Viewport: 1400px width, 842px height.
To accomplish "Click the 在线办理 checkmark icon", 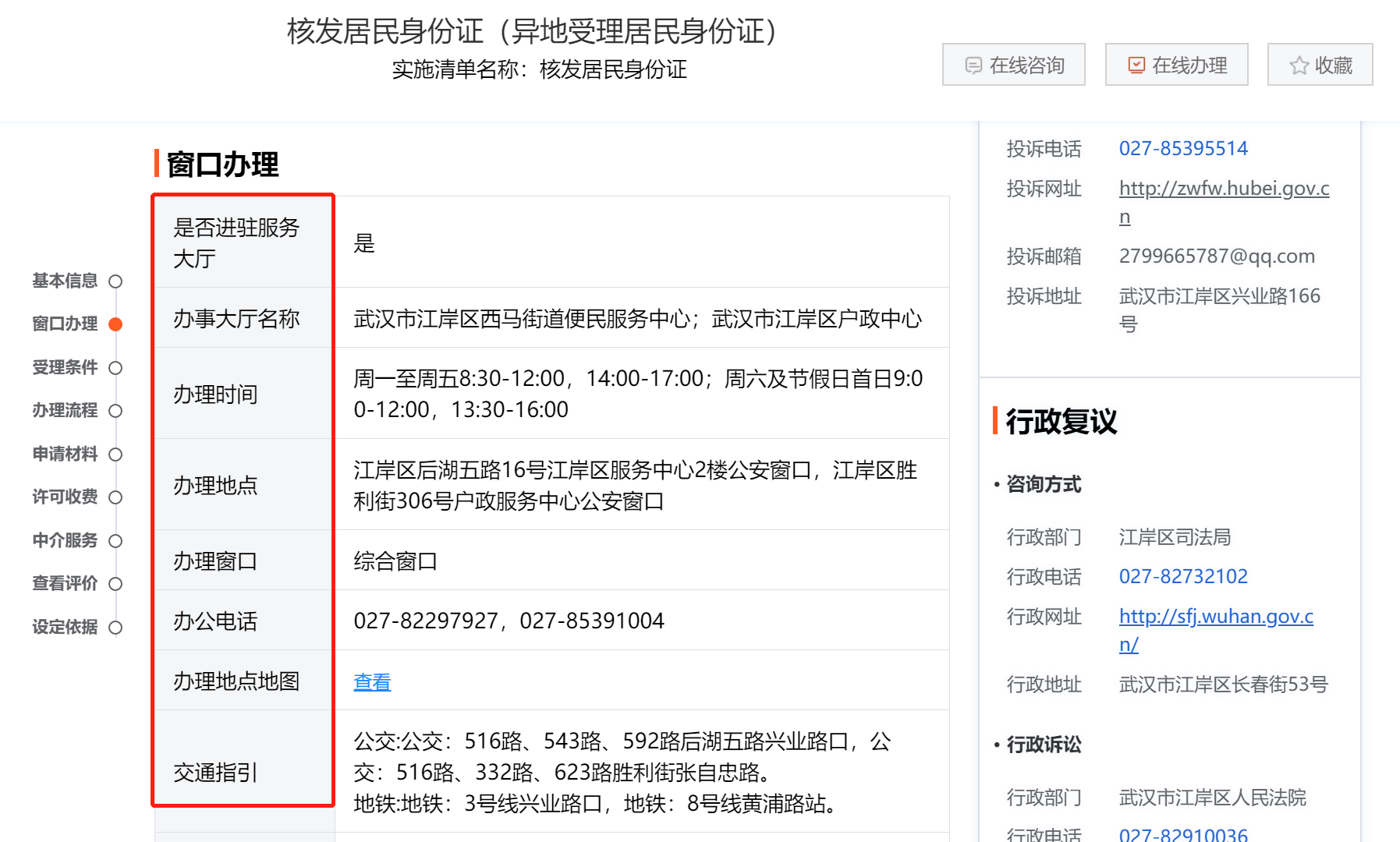I will (1136, 65).
